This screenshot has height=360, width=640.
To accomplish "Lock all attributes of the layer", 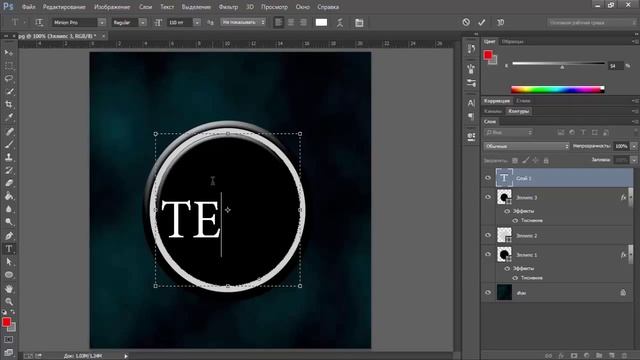I will (x=546, y=160).
